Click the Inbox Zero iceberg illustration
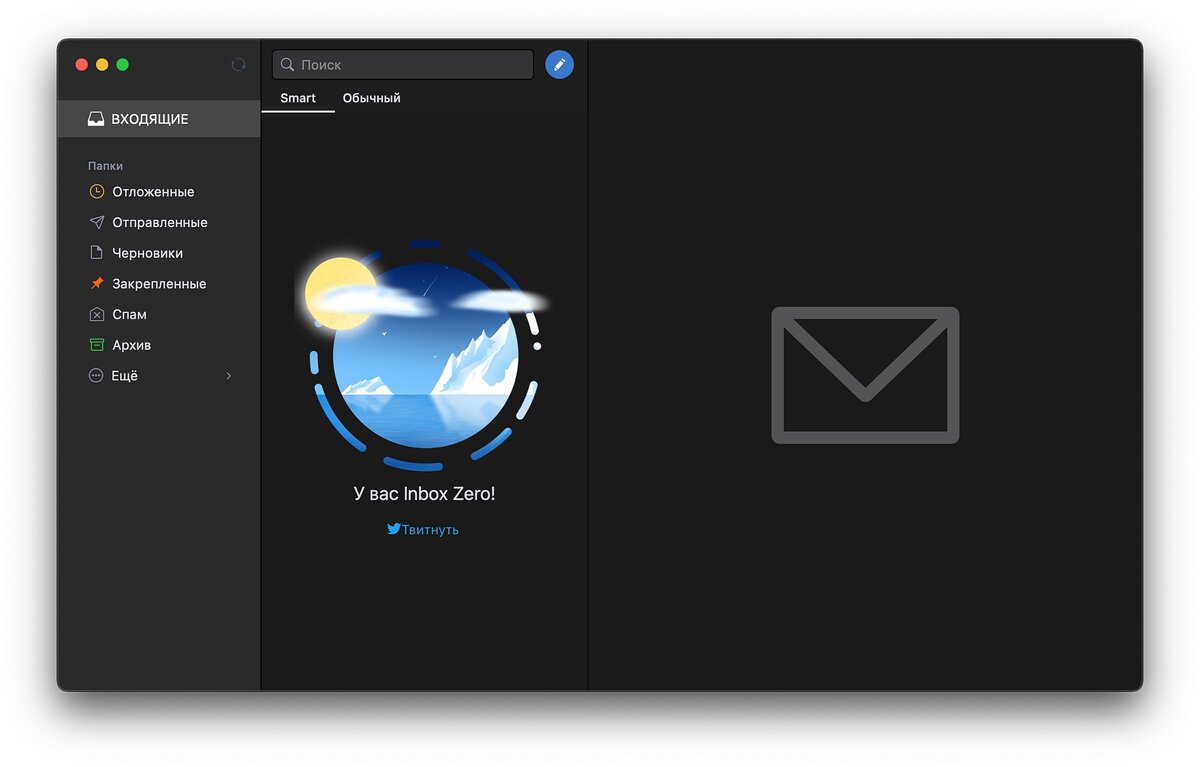The width and height of the screenshot is (1200, 767). pyautogui.click(x=425, y=355)
